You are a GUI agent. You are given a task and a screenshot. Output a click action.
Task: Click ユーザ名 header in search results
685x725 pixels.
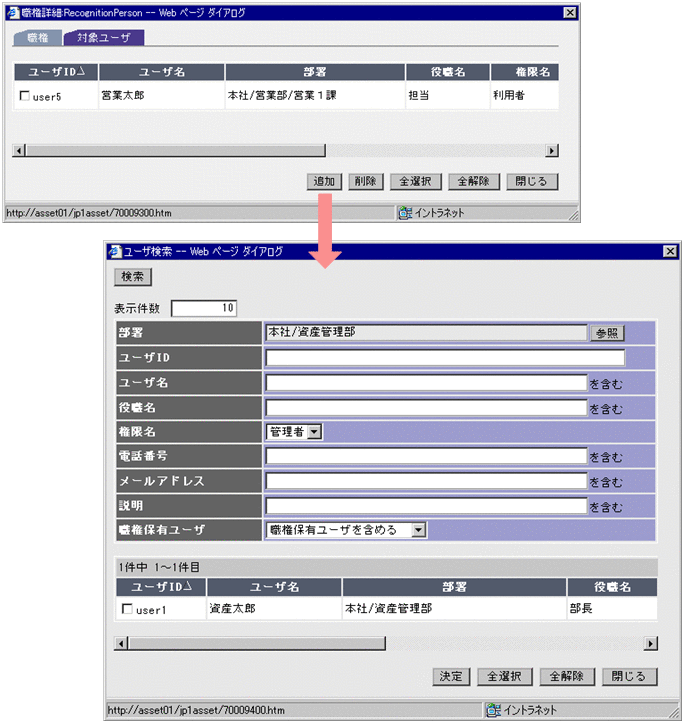click(274, 587)
